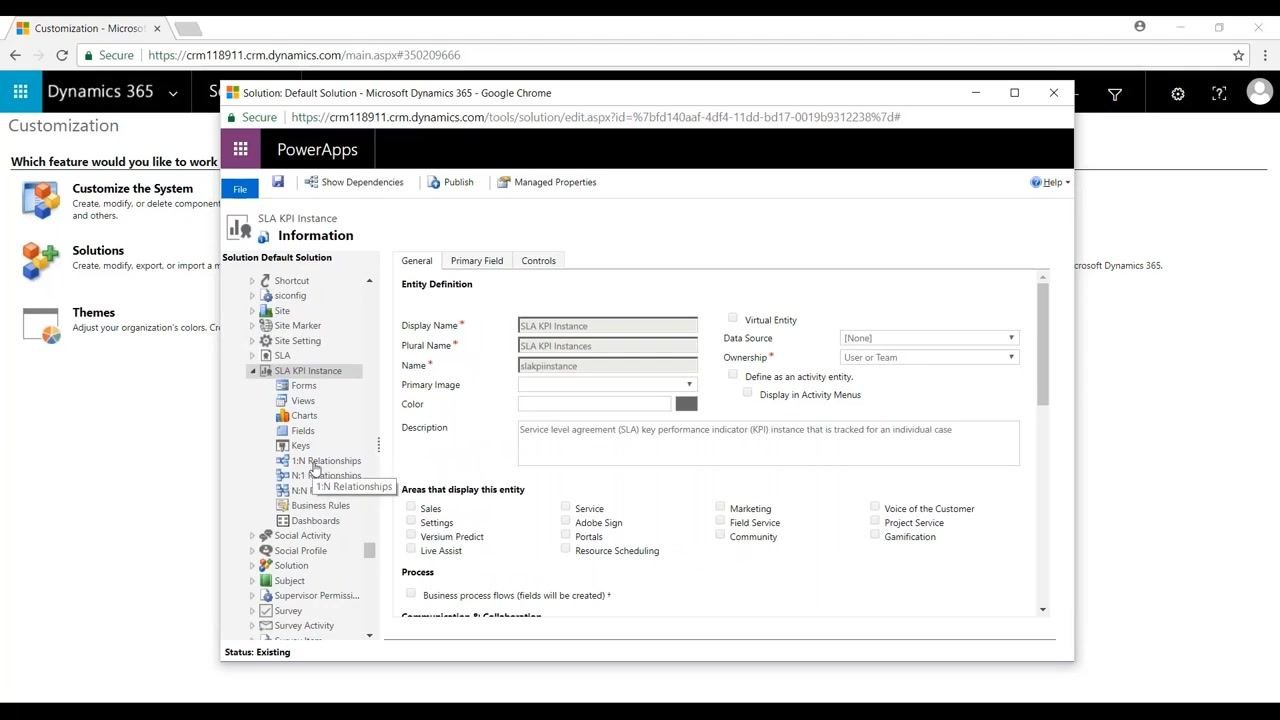Expand the Social Activity tree node
1280x720 pixels.
coord(252,536)
